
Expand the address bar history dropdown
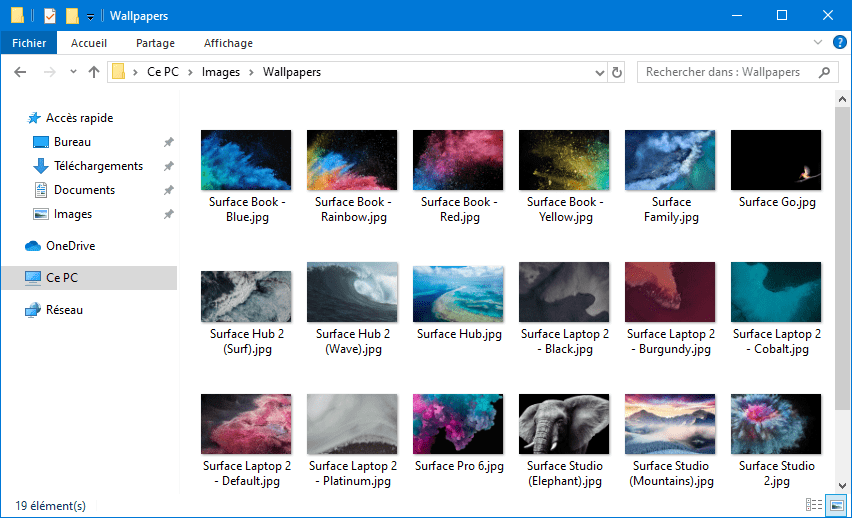coord(599,72)
